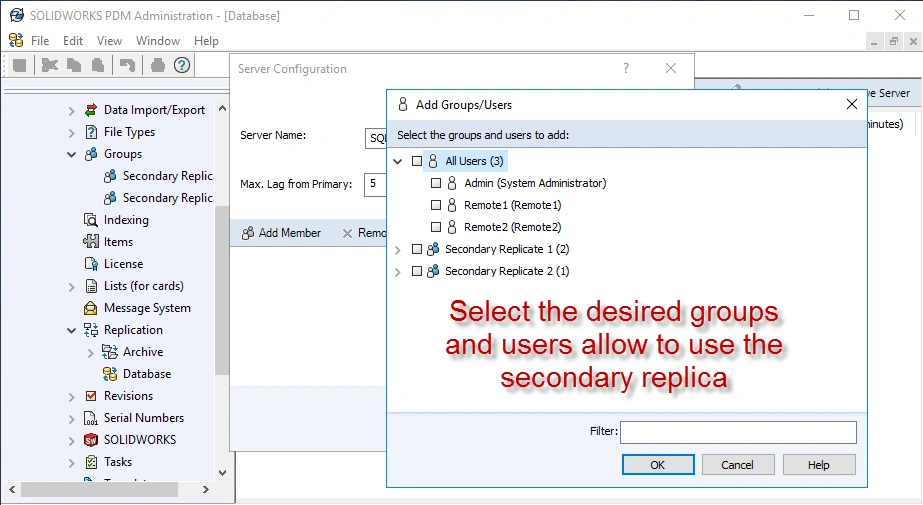This screenshot has width=923, height=505.
Task: Click the print toolbar icon
Action: pos(158,65)
